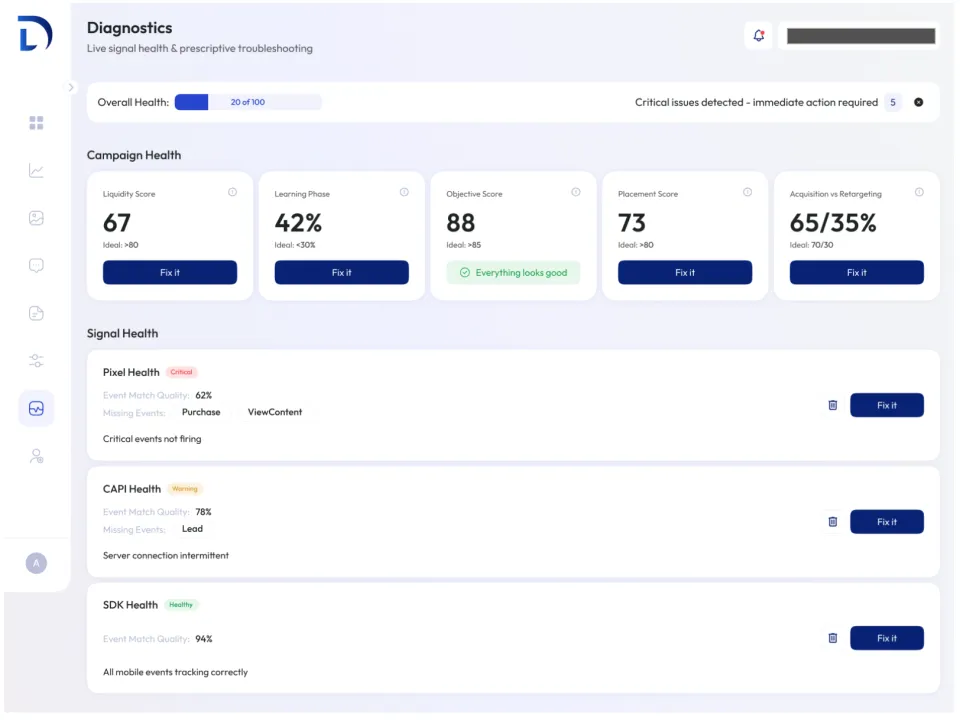Click Everything looks good status on Objective Score
Image resolution: width=960 pixels, height=720 pixels.
pos(513,272)
